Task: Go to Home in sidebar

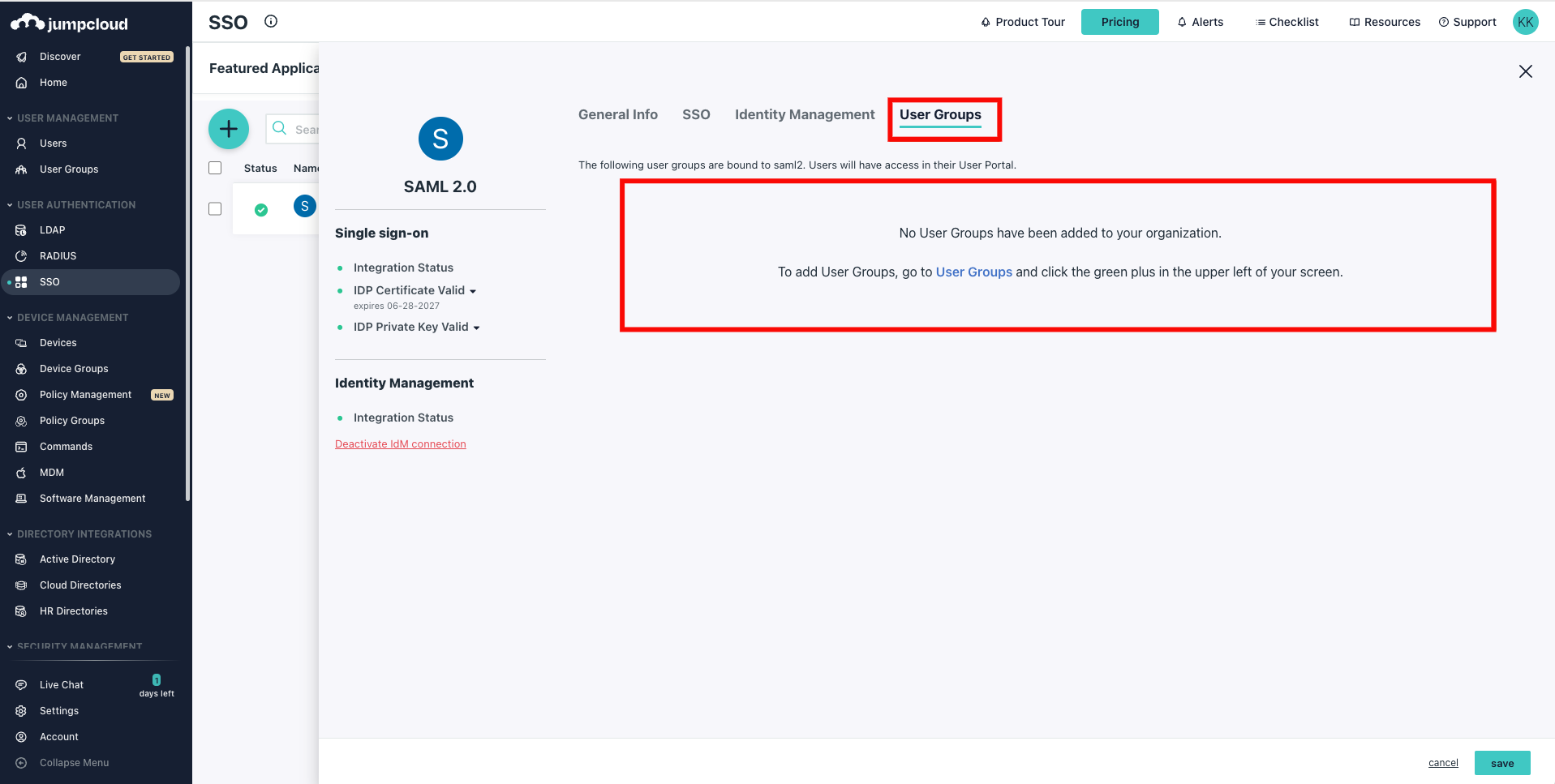Action: 54,83
